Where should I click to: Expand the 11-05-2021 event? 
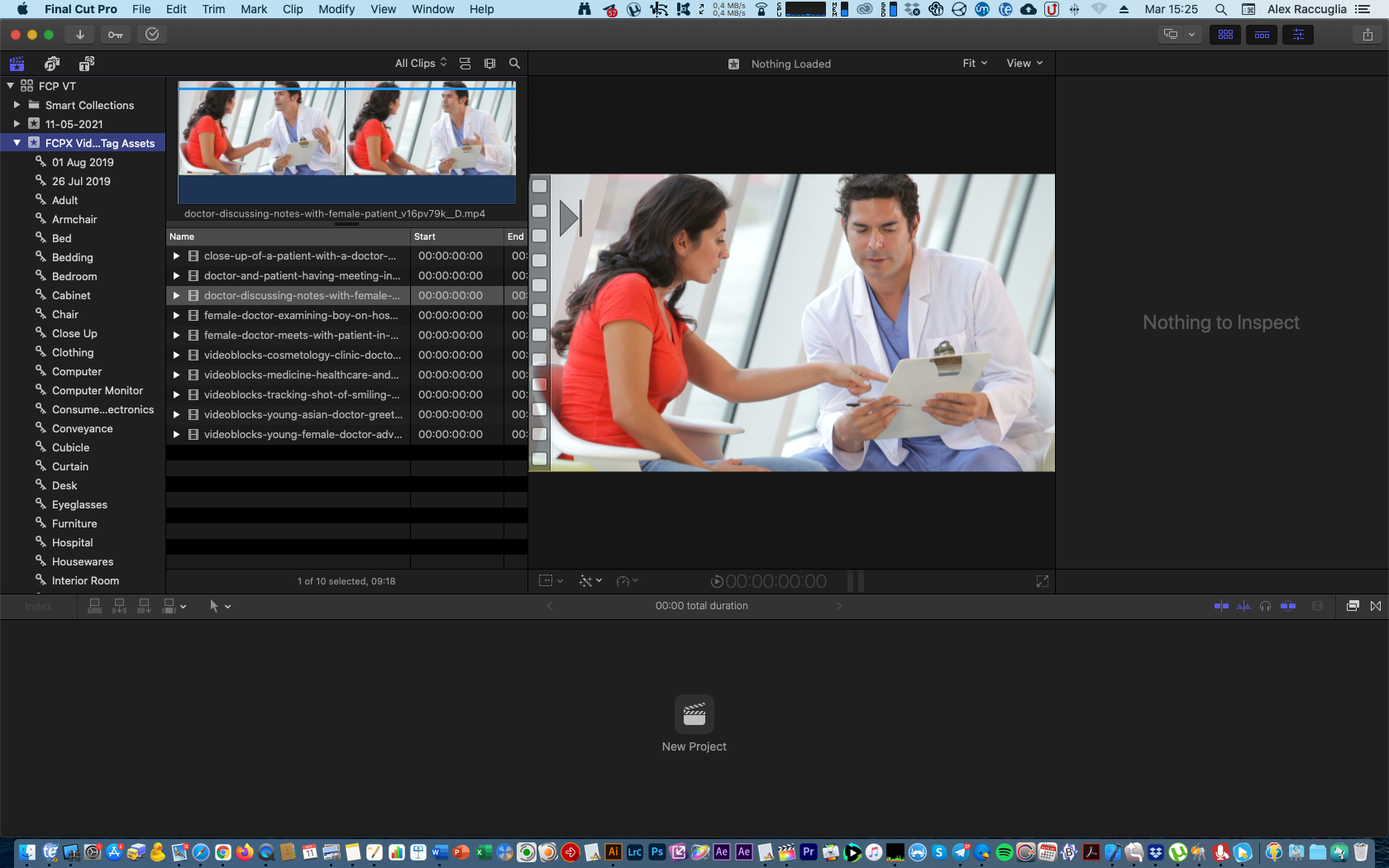pos(17,124)
